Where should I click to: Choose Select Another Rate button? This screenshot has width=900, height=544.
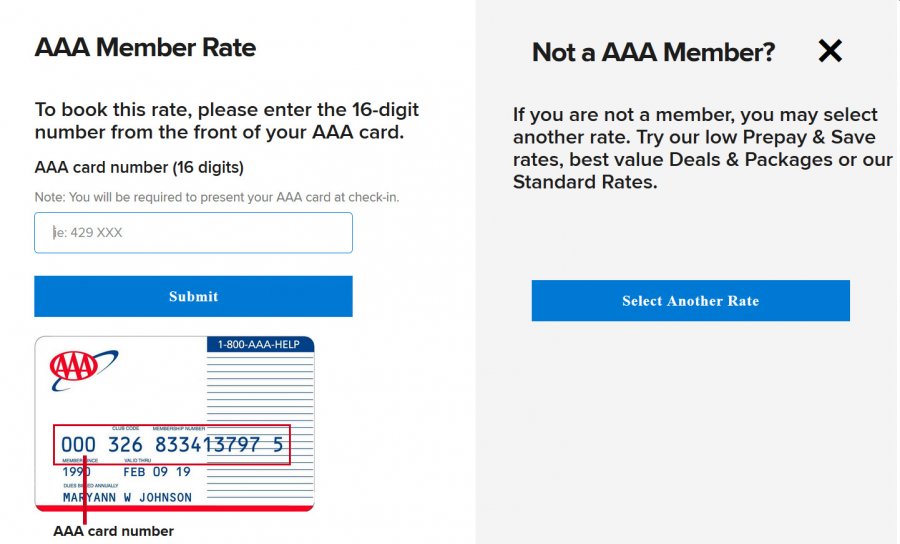(x=690, y=301)
